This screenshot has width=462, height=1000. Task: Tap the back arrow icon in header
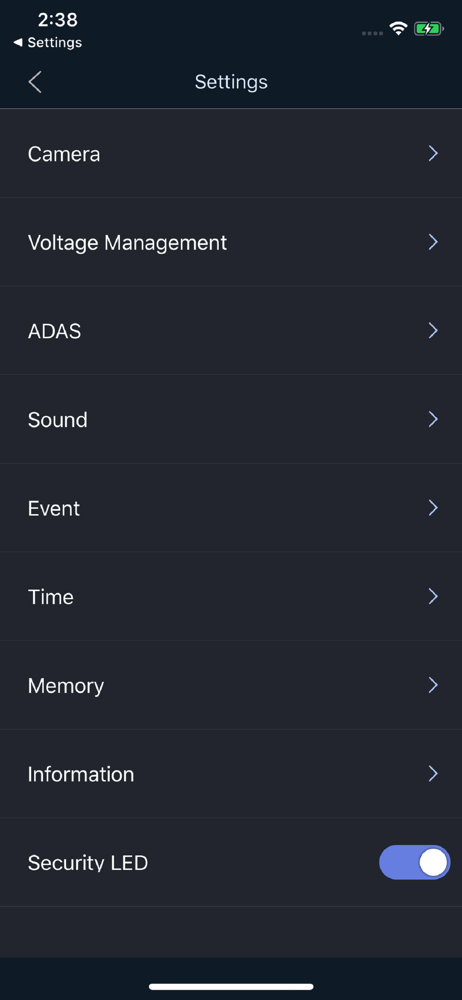tap(35, 82)
